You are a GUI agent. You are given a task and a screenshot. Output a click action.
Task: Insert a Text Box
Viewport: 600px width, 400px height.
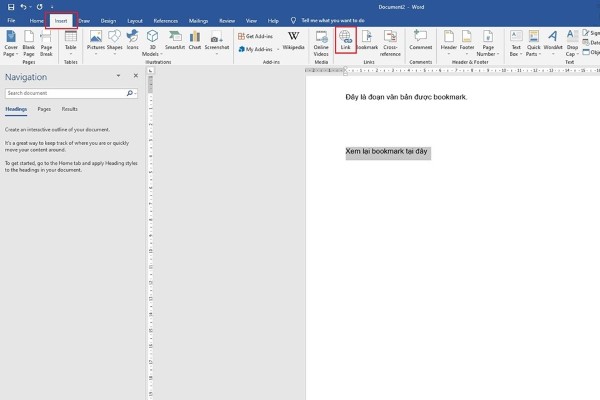tap(516, 43)
